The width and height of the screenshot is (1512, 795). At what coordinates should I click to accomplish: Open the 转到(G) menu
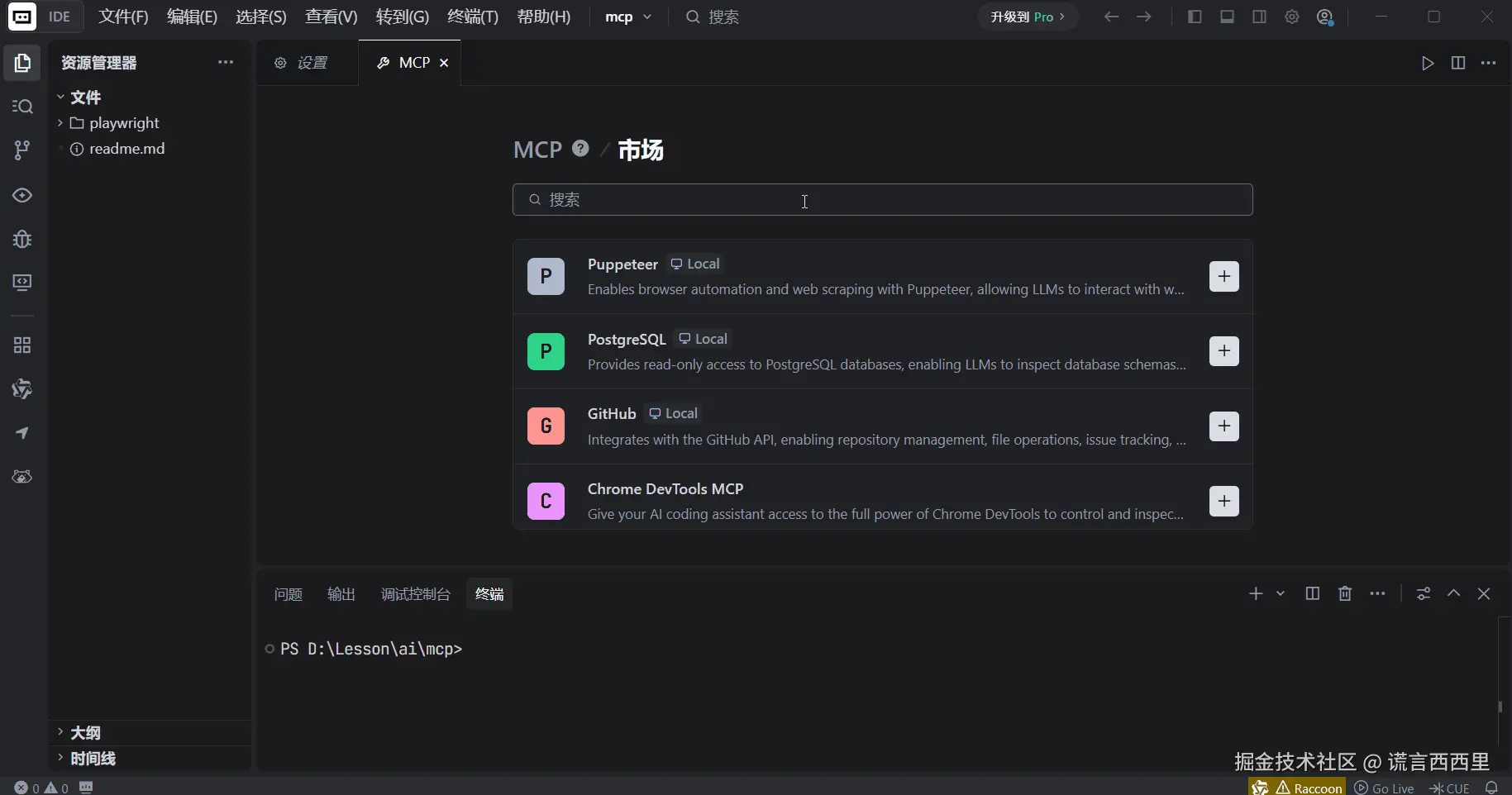pos(403,17)
